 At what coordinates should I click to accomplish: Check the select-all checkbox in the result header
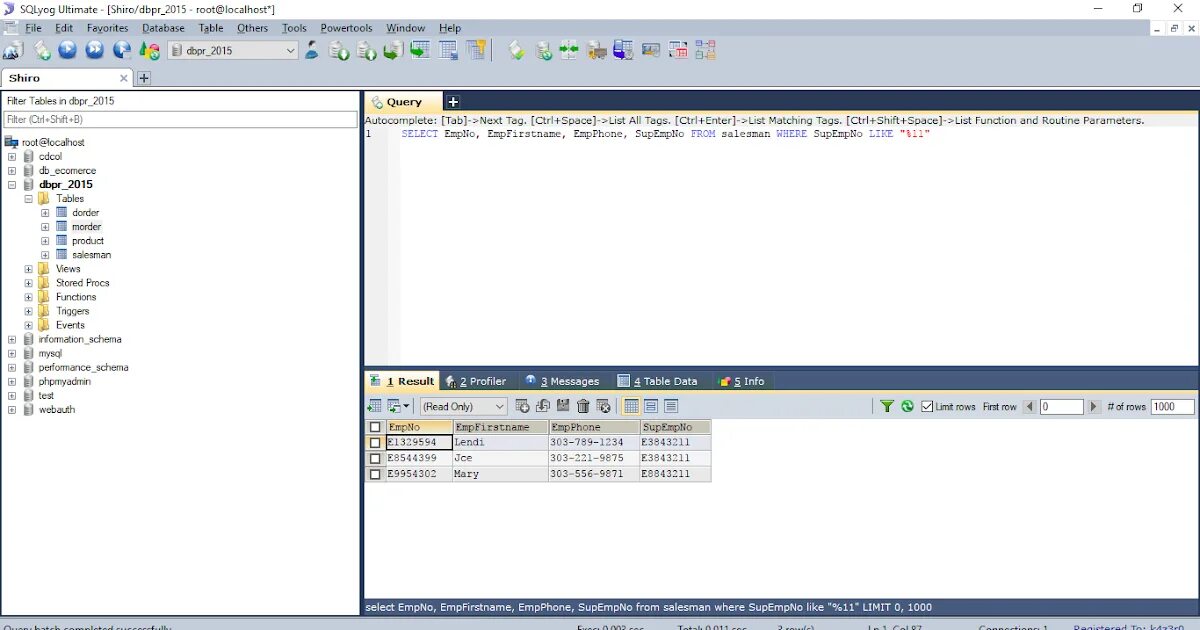375,427
